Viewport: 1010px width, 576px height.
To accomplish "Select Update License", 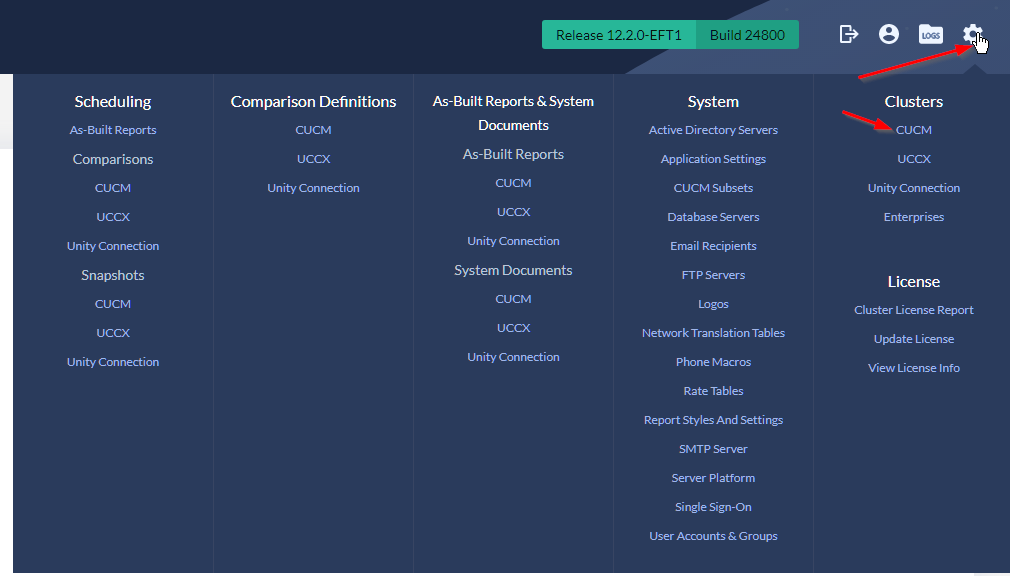I will [x=913, y=338].
